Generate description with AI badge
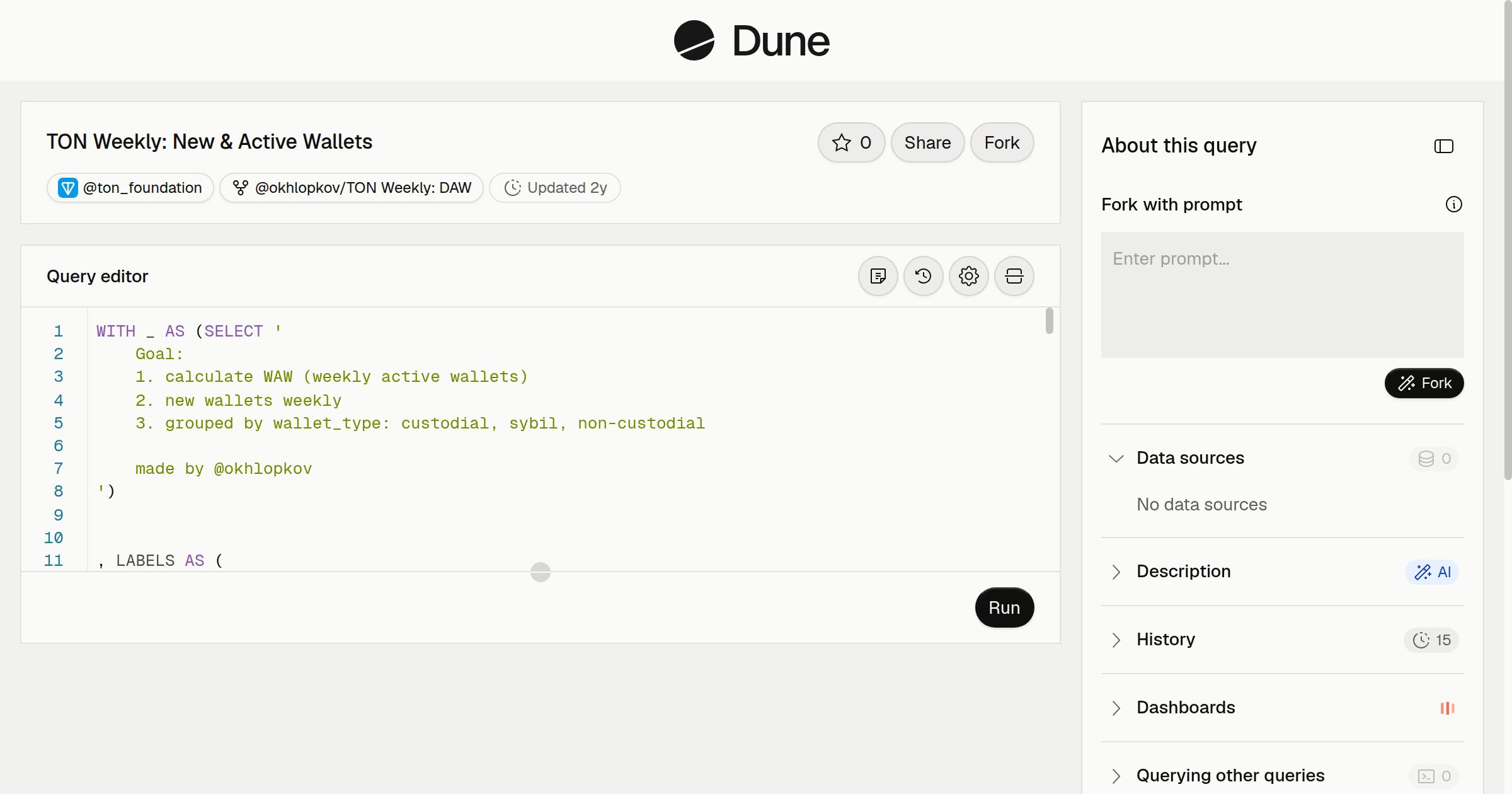 [1432, 572]
